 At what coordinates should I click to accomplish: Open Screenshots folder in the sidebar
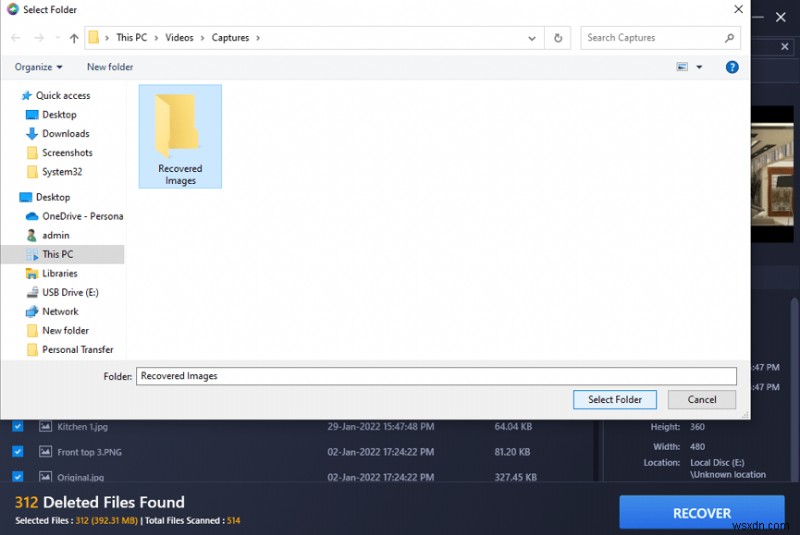click(x=67, y=152)
